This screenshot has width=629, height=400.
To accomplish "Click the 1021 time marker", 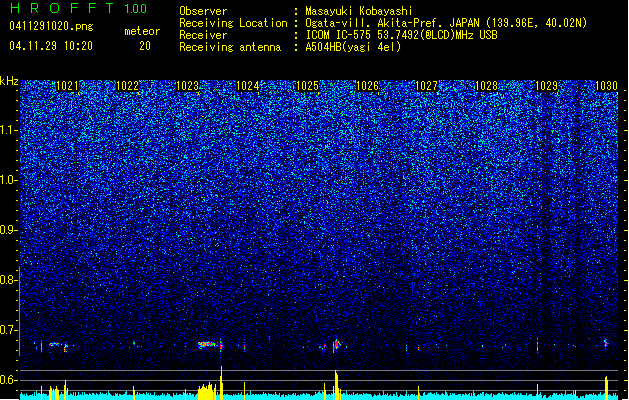I will pos(67,86).
